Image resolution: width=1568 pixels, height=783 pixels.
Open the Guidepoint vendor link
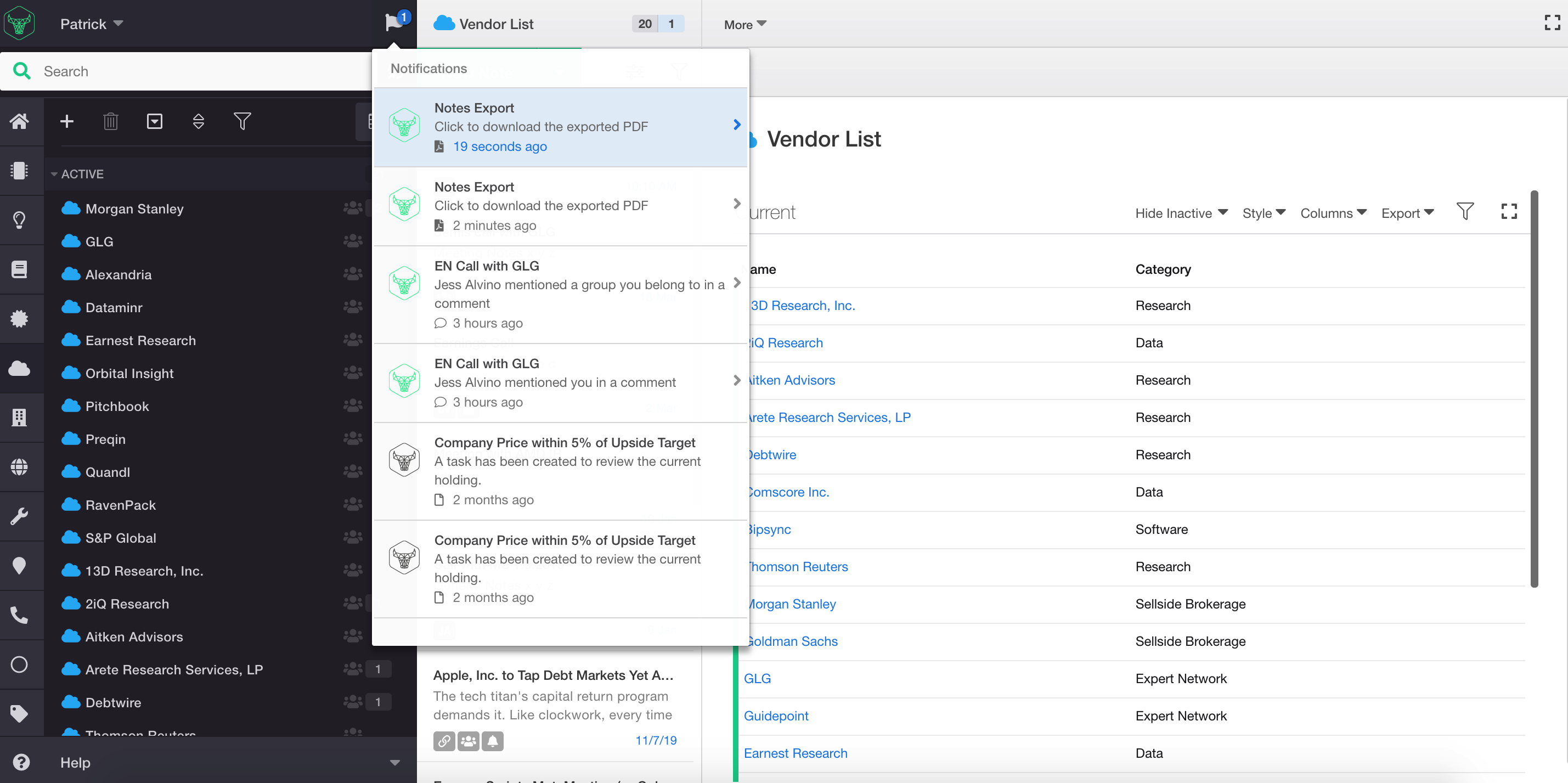click(775, 716)
